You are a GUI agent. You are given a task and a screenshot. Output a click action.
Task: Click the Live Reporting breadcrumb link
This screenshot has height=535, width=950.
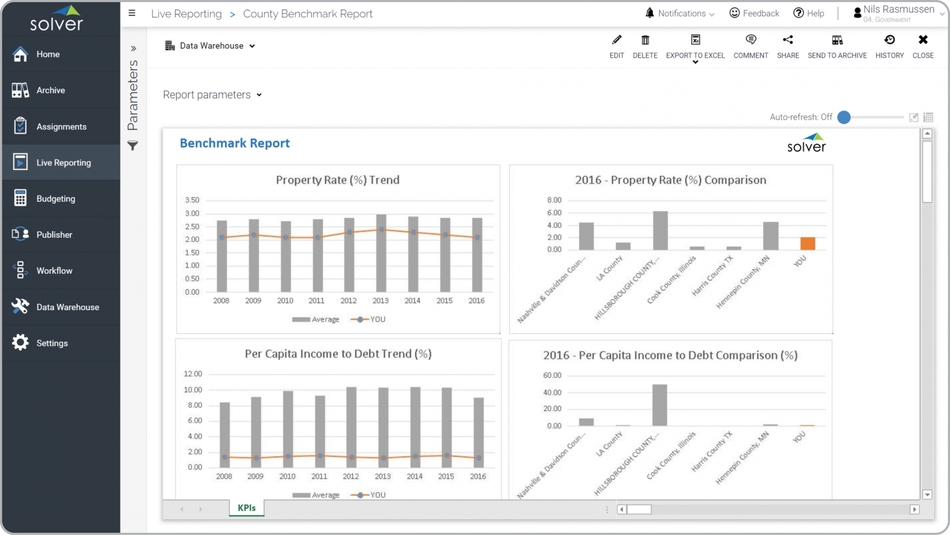[186, 14]
